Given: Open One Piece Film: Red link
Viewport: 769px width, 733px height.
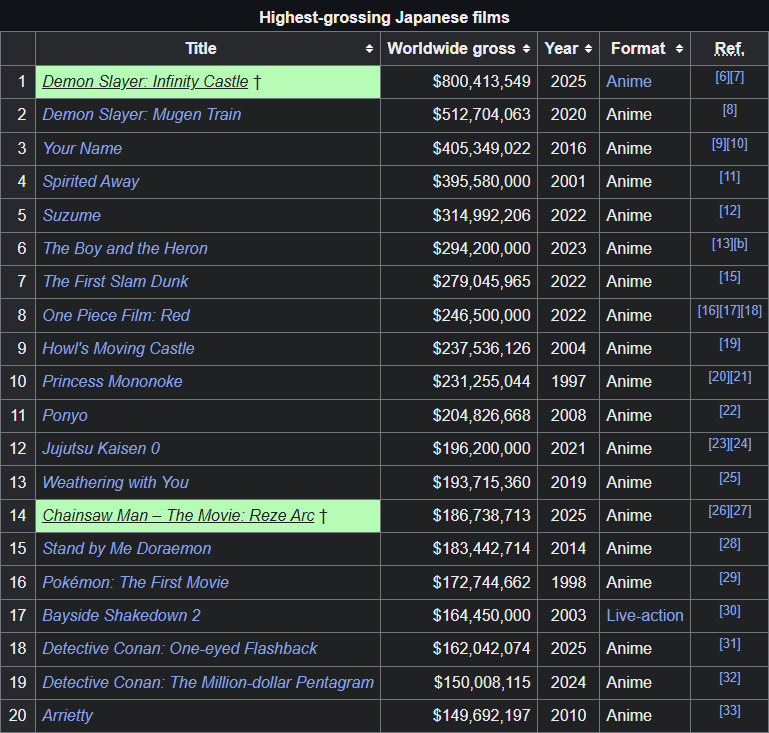Looking at the screenshot, I should coord(116,315).
